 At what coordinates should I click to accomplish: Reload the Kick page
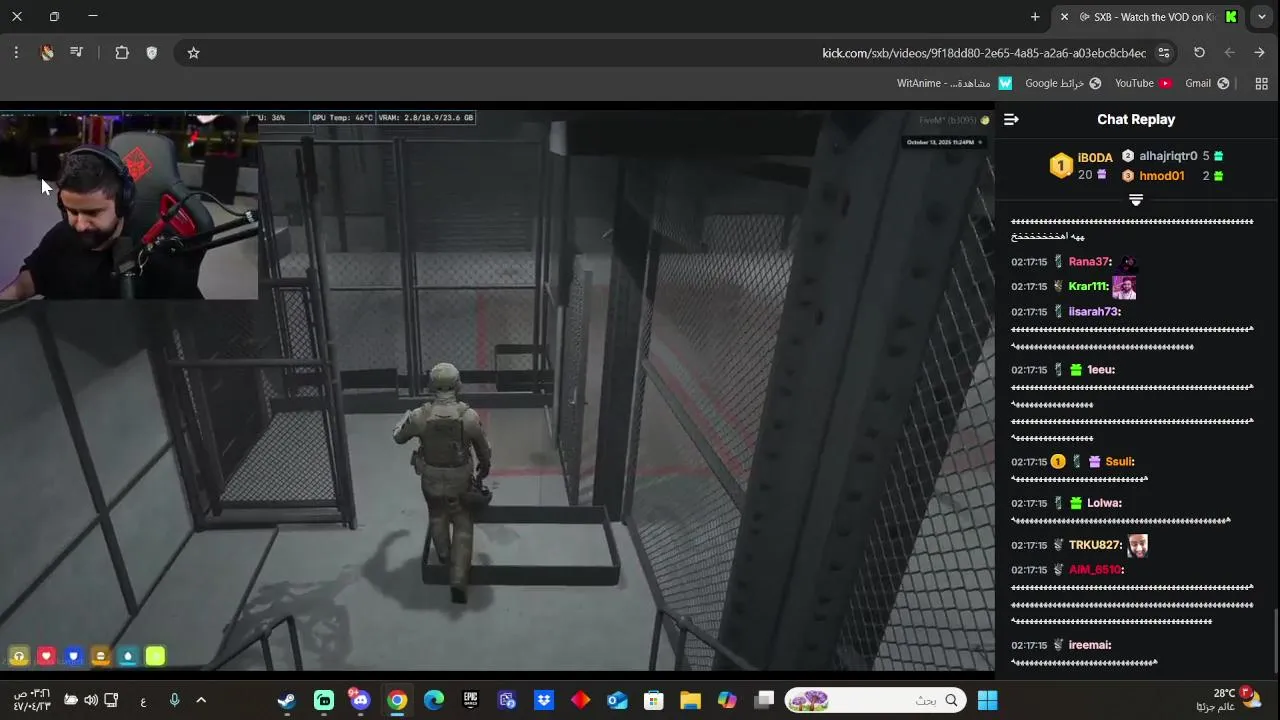coord(1199,53)
